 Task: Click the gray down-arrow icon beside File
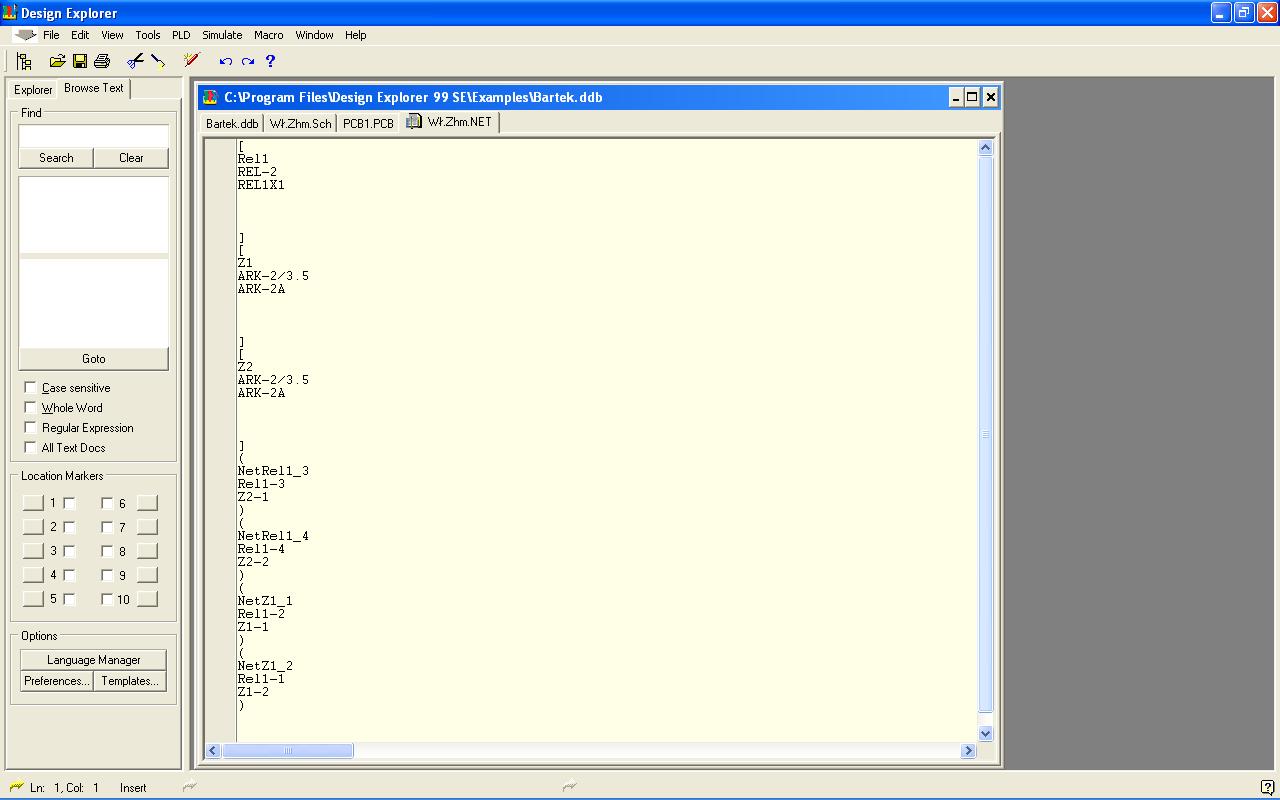point(25,35)
